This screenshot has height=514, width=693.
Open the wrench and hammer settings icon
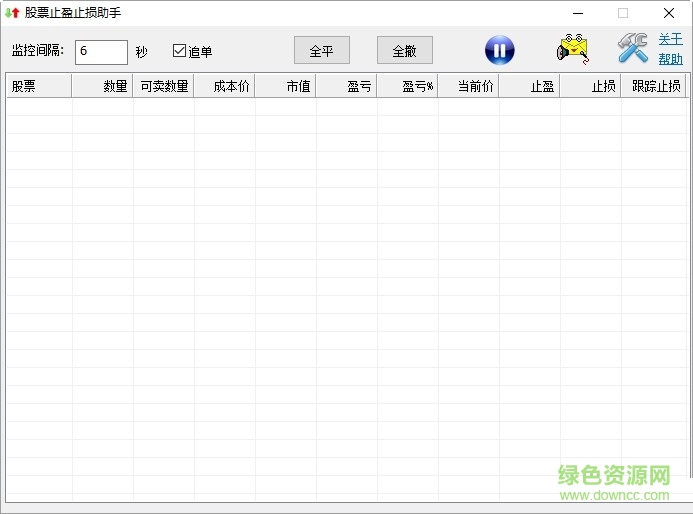(x=633, y=48)
